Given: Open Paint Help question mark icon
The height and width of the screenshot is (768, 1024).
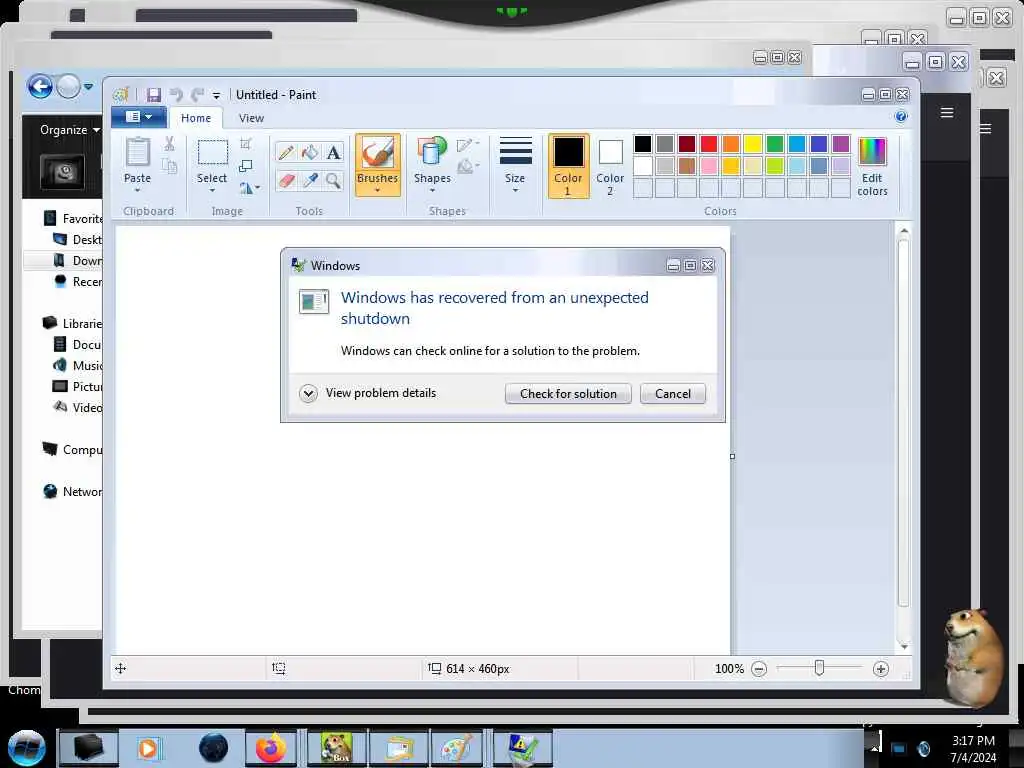Looking at the screenshot, I should point(901,116).
